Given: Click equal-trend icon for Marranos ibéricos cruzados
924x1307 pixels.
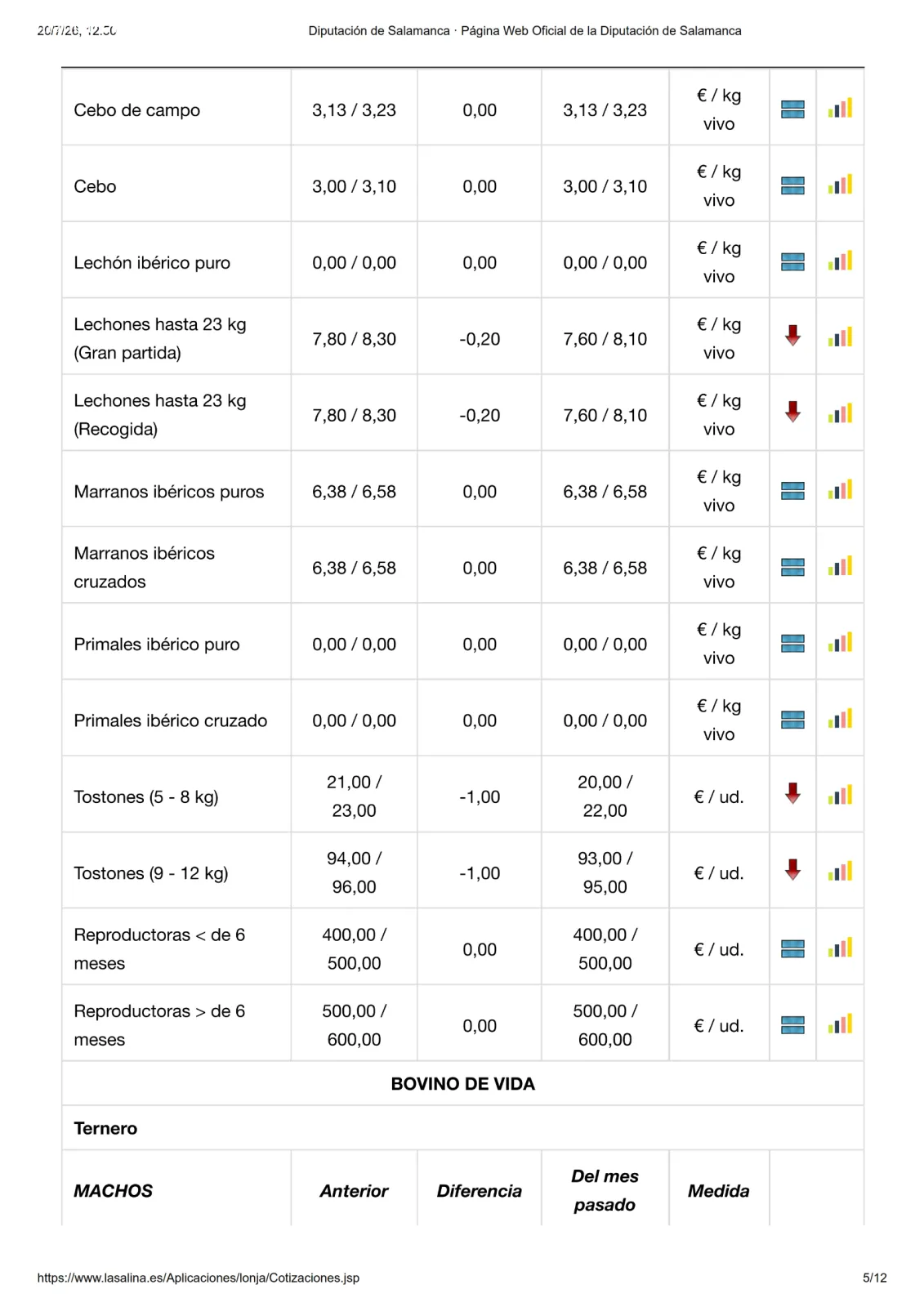Looking at the screenshot, I should click(x=792, y=567).
